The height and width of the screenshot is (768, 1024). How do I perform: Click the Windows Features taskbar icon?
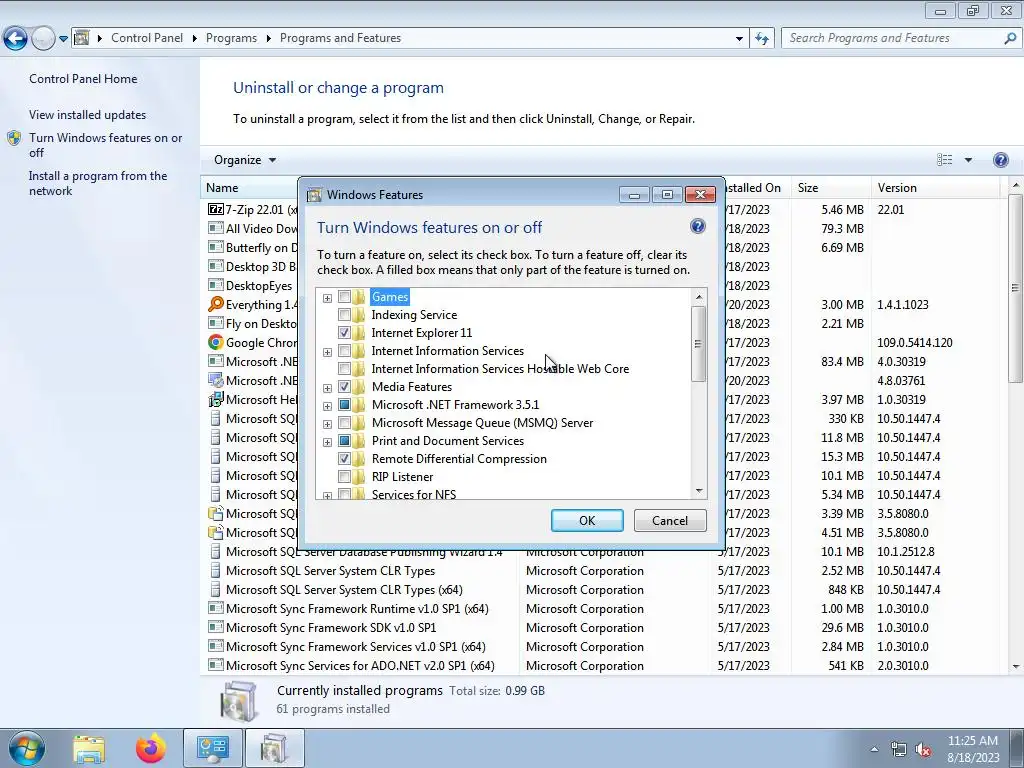[274, 748]
